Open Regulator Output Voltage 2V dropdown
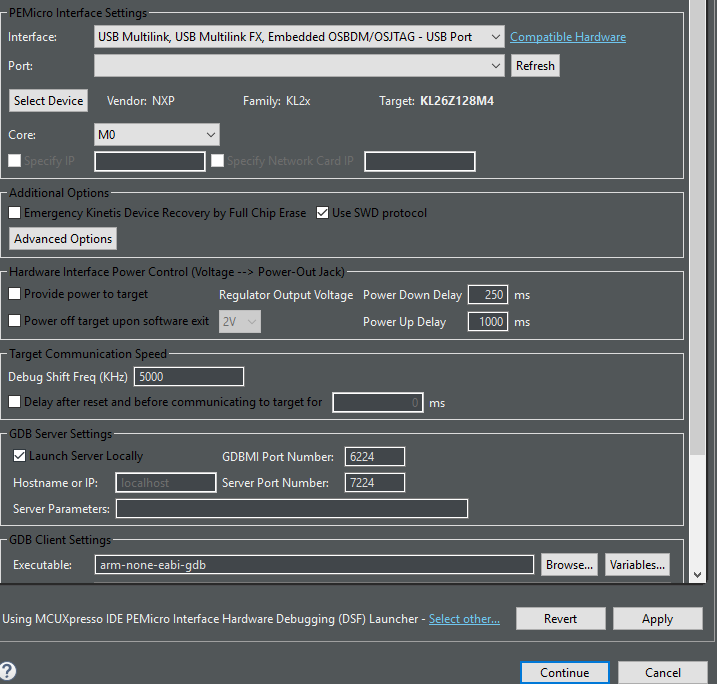 240,321
